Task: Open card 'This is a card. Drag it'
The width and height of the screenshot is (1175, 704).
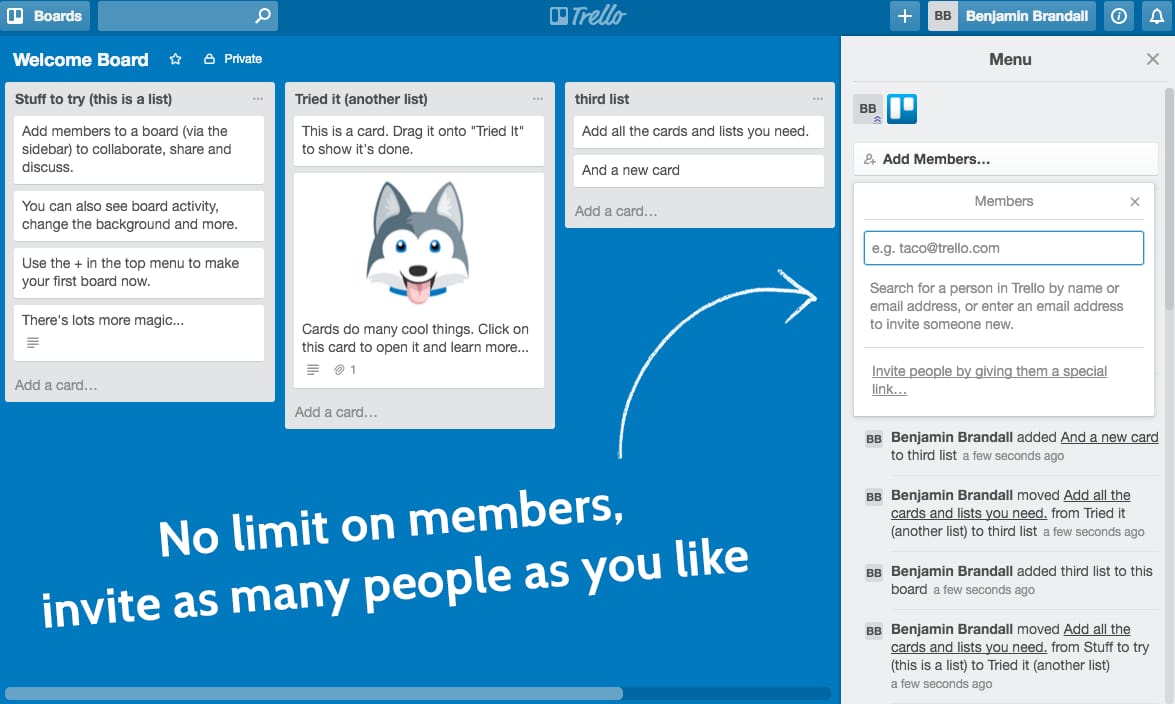Action: (418, 140)
